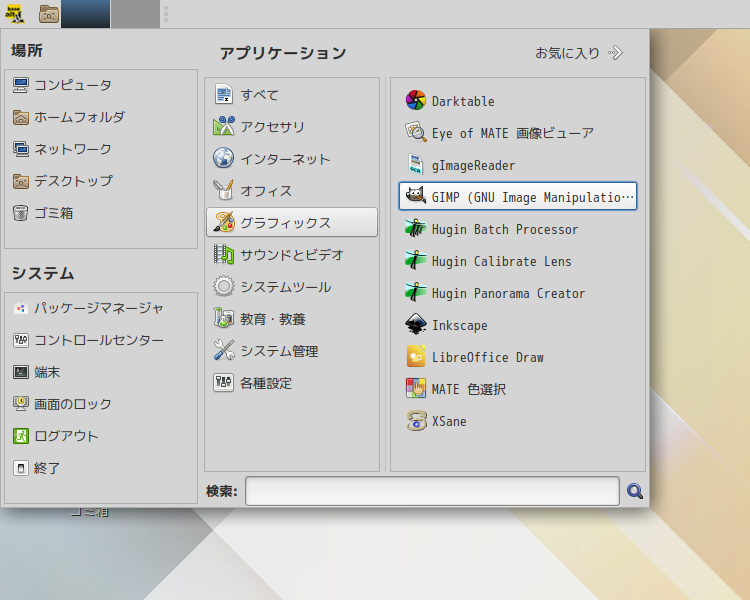
Task: Open LibreOffice Draw icon
Action: 416,357
